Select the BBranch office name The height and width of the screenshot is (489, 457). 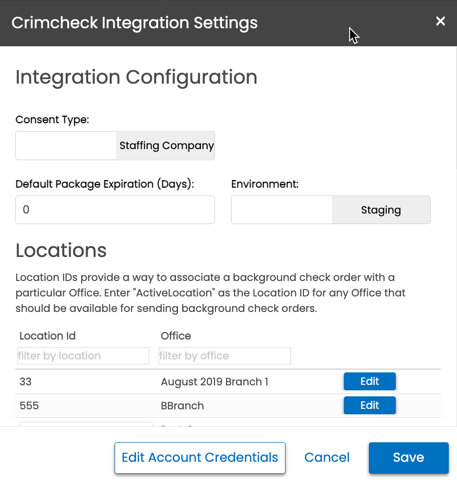[x=182, y=406]
